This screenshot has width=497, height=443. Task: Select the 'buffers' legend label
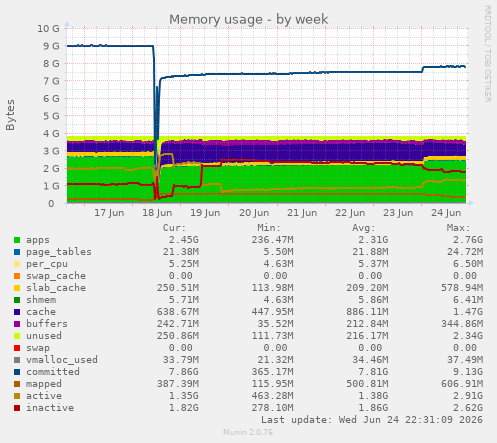[x=47, y=324]
